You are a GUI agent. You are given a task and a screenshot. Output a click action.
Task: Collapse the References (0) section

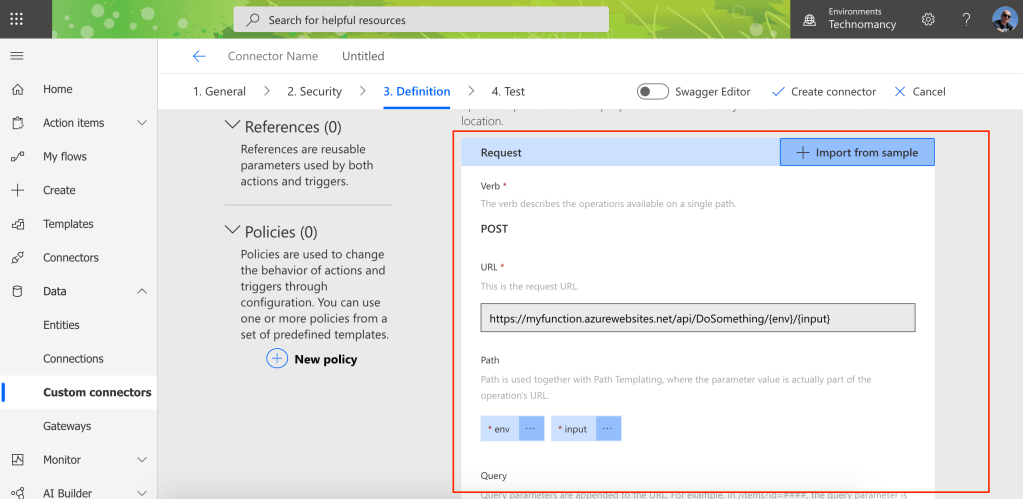233,126
